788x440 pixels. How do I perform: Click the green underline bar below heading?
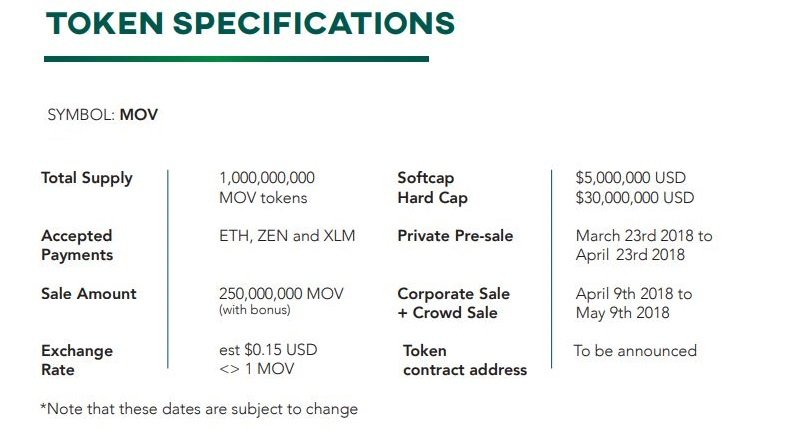point(236,59)
